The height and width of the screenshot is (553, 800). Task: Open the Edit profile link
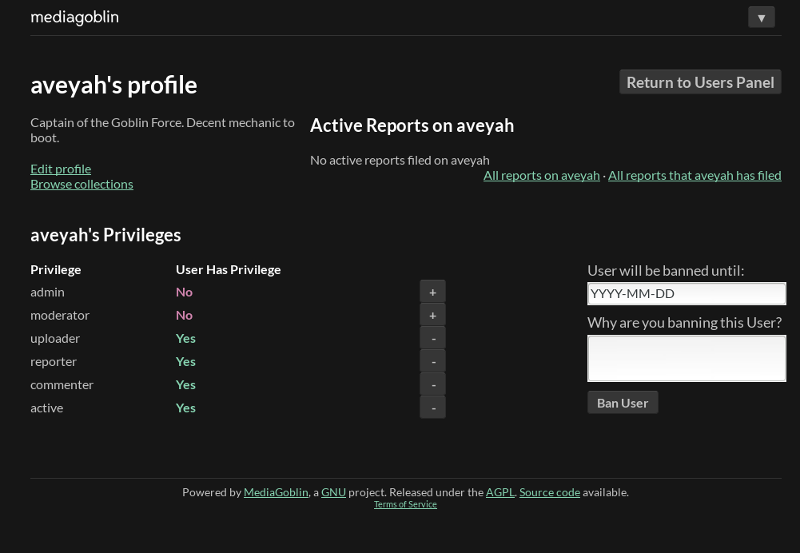(x=61, y=169)
